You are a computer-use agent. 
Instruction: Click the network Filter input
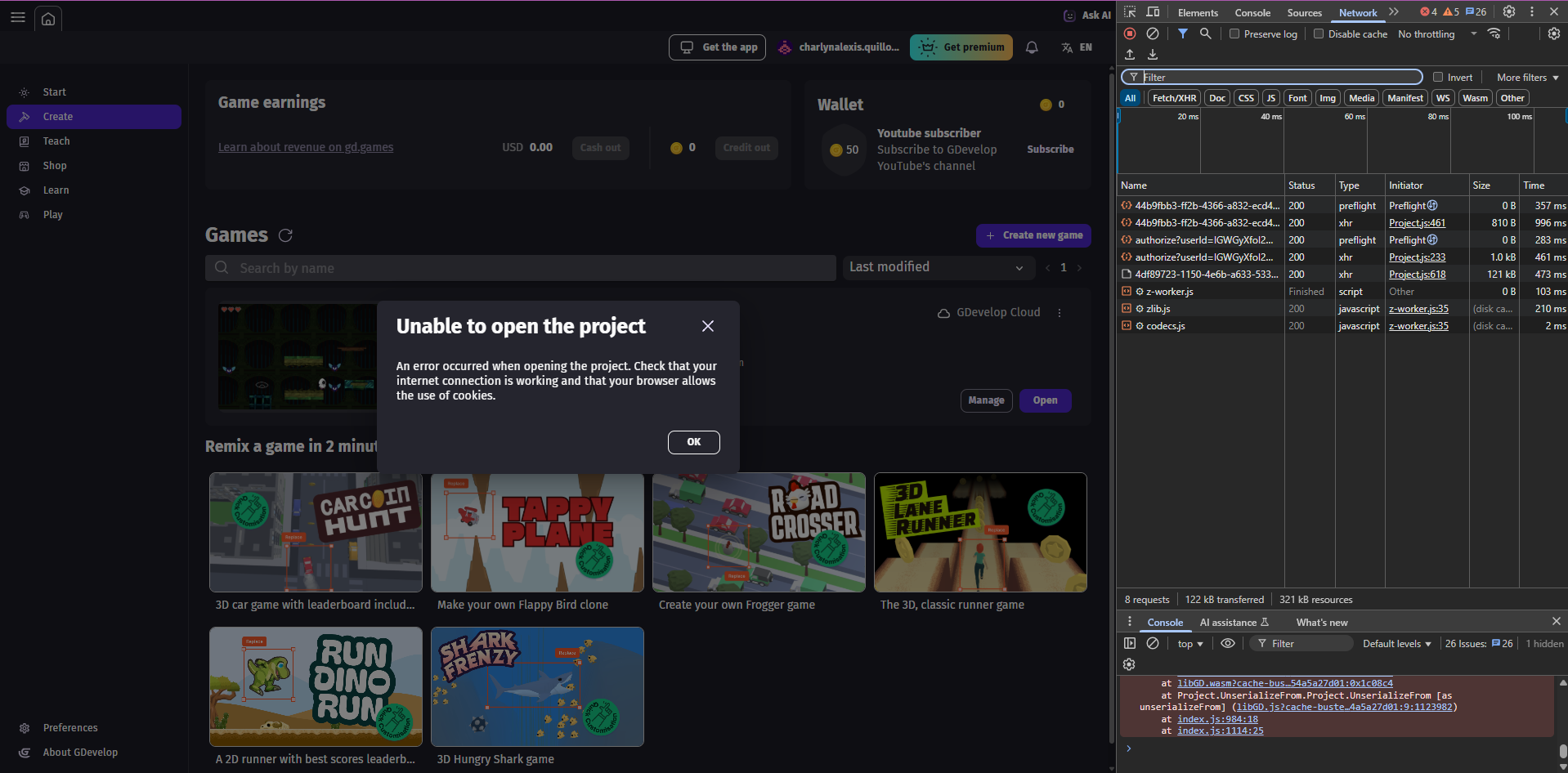[1272, 77]
